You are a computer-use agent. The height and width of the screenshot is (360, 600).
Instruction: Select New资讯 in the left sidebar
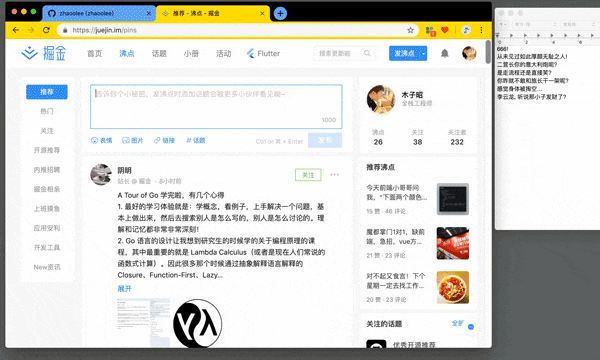pos(47,267)
